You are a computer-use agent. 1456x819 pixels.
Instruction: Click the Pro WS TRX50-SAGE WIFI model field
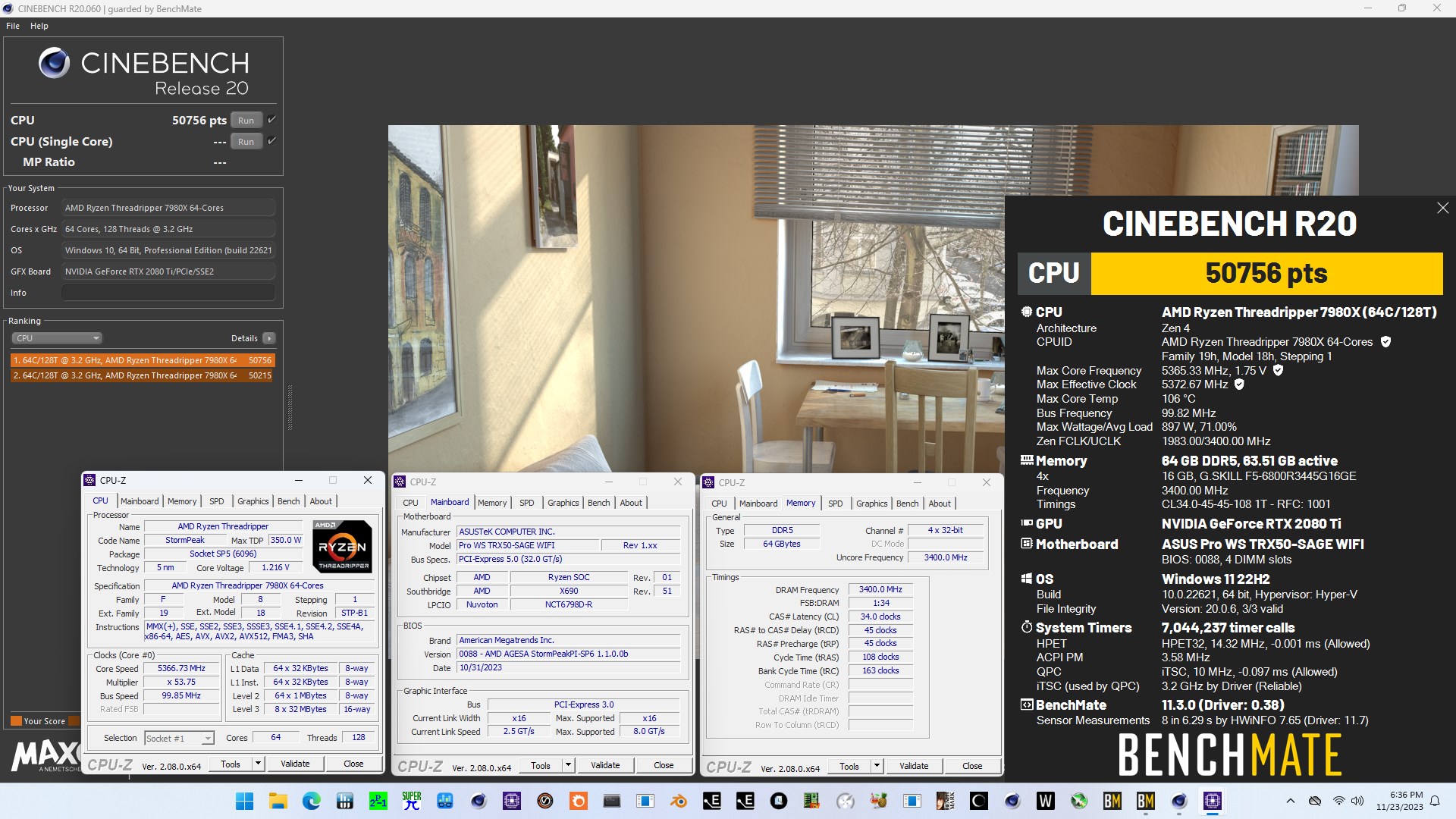527,545
